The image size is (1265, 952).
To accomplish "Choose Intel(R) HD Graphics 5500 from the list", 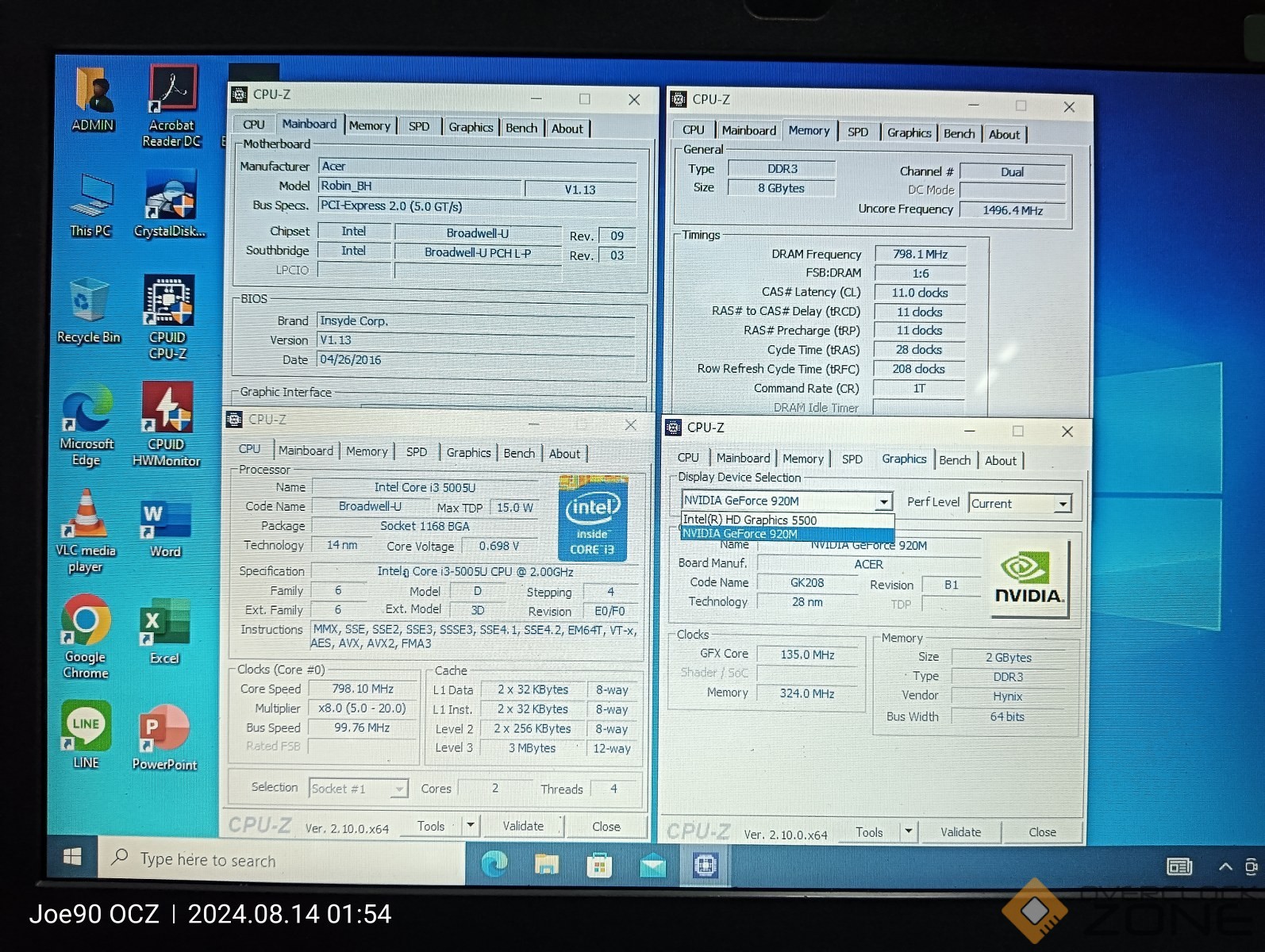I will (787, 520).
